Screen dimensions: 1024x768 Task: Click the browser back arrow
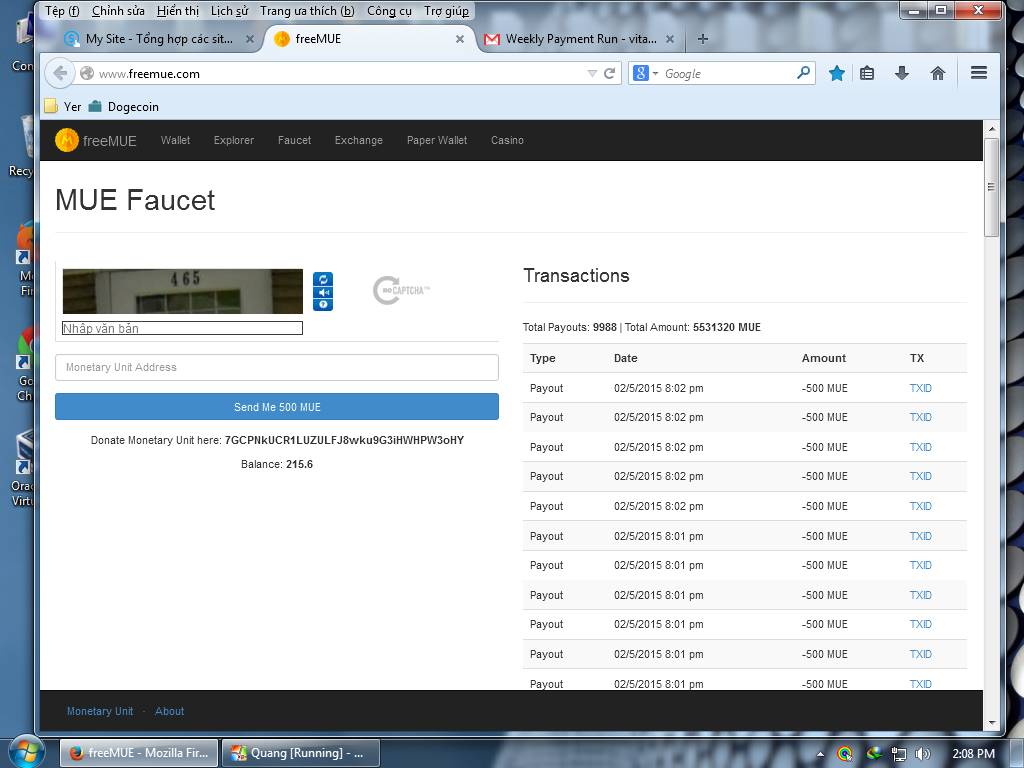(59, 73)
